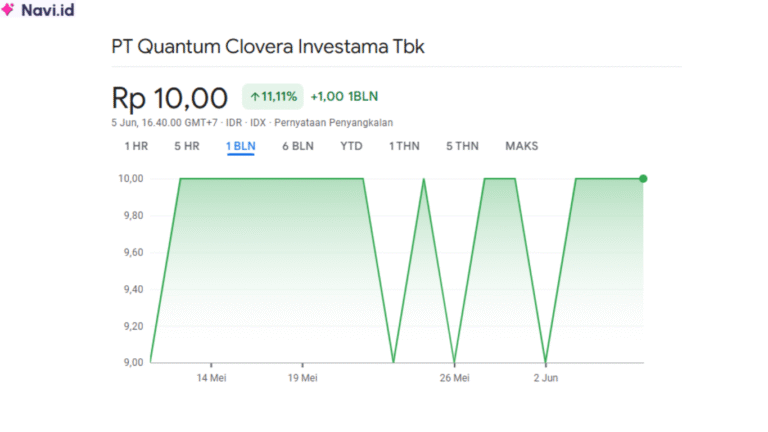Image resolution: width=768 pixels, height=432 pixels.
Task: Click the 9,60 y-axis label
Action: point(133,253)
